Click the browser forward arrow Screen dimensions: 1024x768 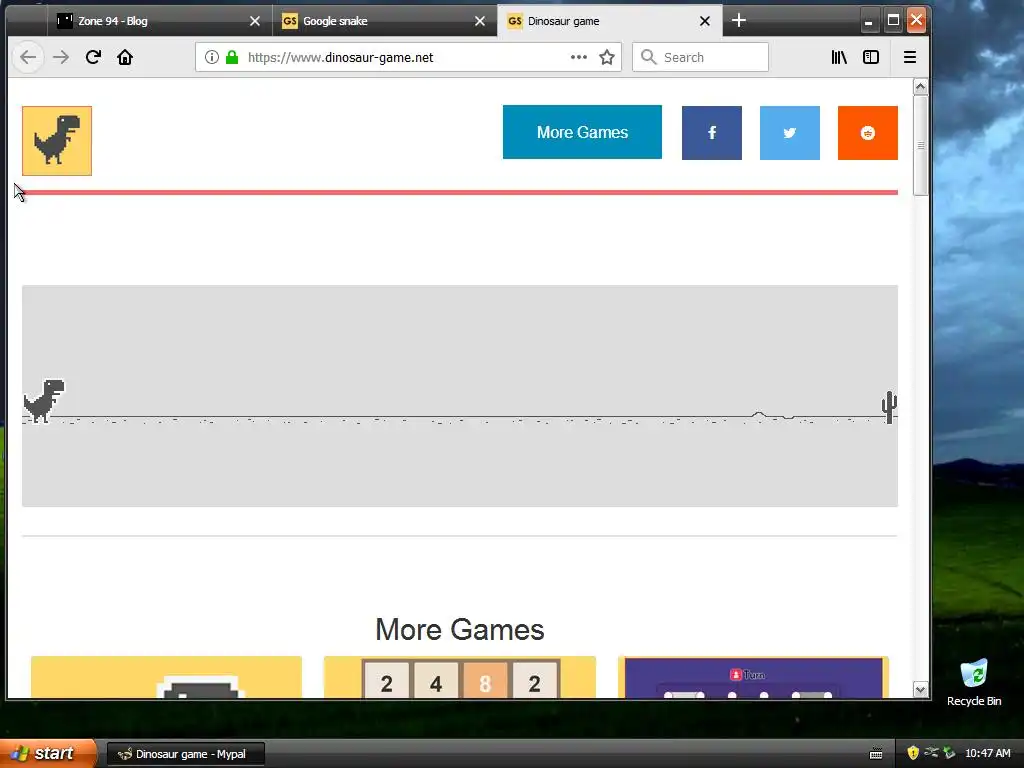click(x=61, y=57)
